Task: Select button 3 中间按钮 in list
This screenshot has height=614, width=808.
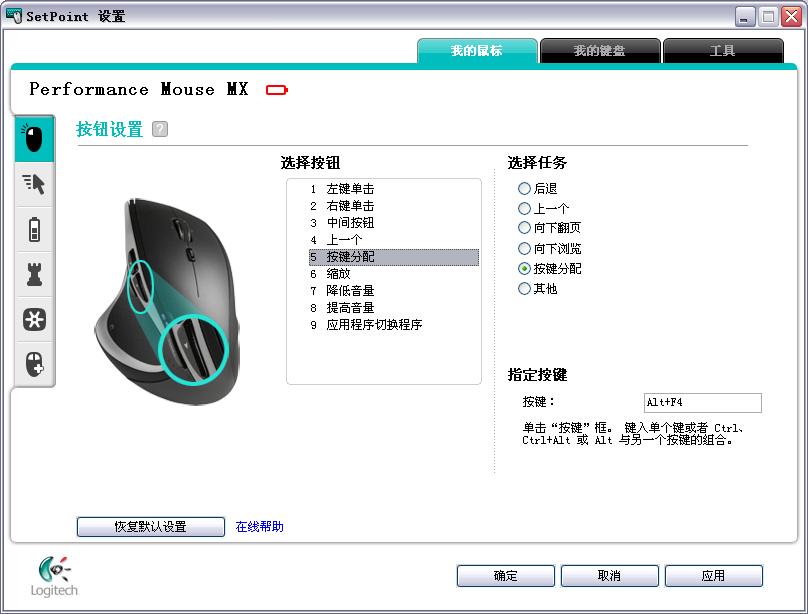Action: pyautogui.click(x=394, y=223)
